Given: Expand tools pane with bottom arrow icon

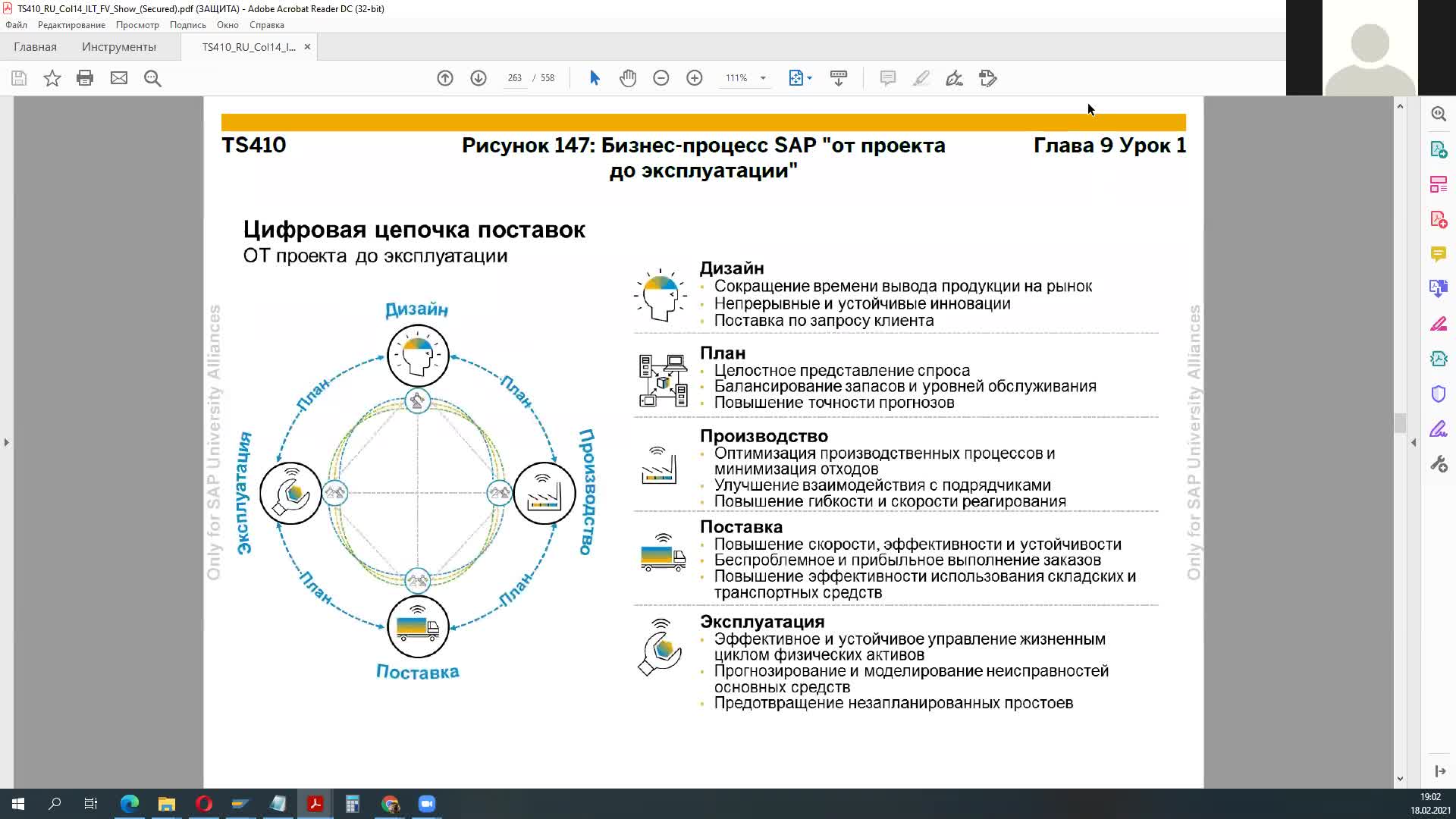Looking at the screenshot, I should pyautogui.click(x=1439, y=771).
